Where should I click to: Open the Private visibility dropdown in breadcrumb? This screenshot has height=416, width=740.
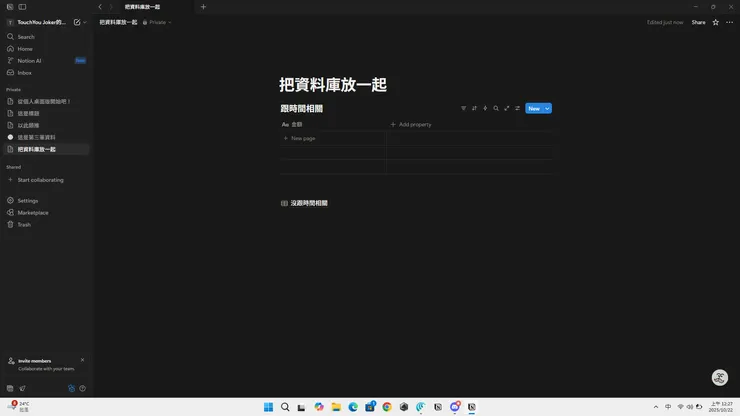(x=157, y=22)
